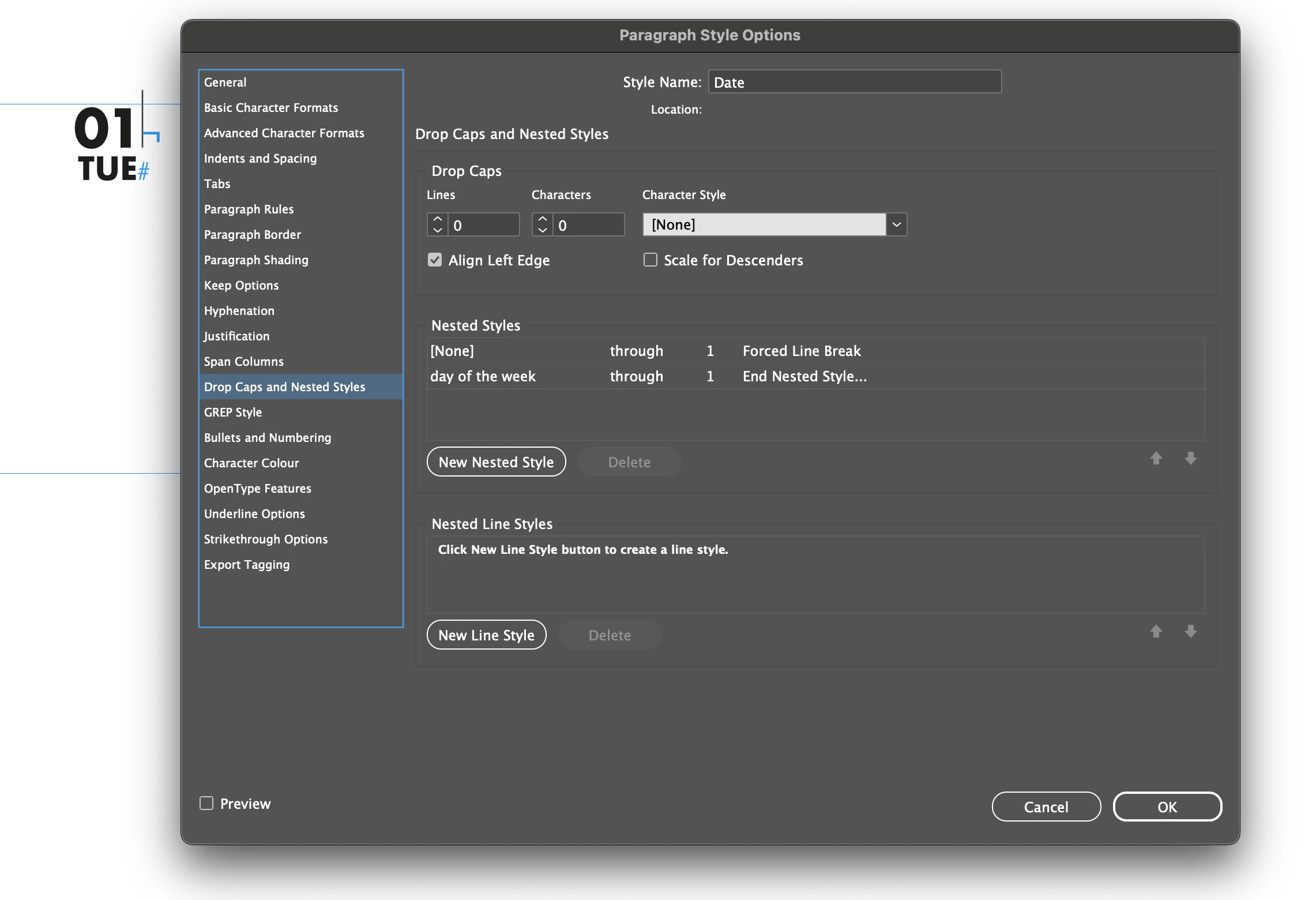Screen dimensions: 1316x900
Task: Enable Scale for Descenders
Action: (651, 260)
